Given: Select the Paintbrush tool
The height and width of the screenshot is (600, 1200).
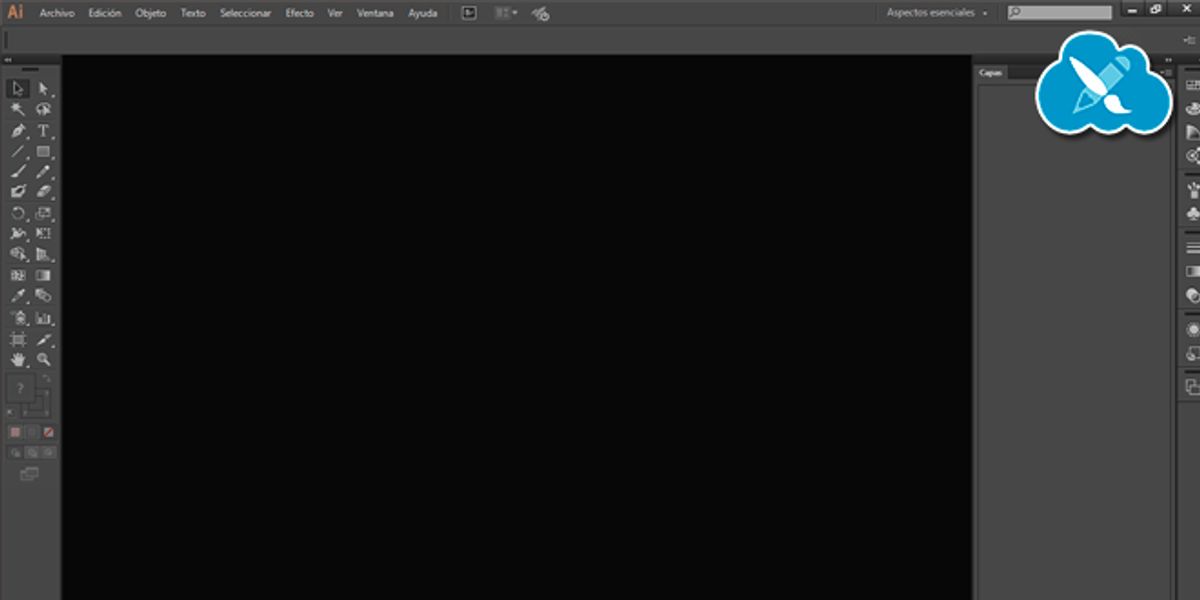Looking at the screenshot, I should coord(18,172).
